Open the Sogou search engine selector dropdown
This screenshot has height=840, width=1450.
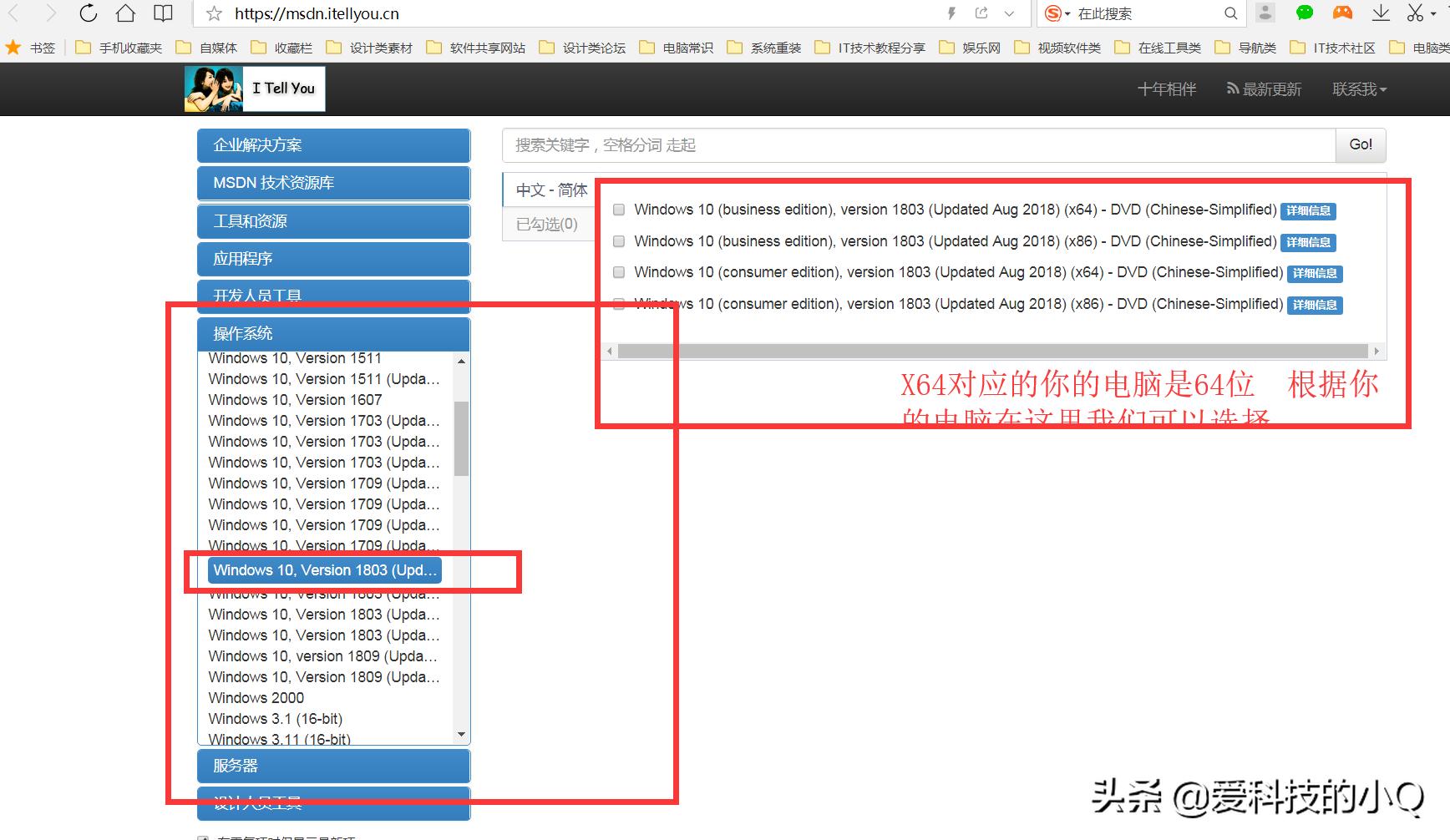pos(1055,13)
